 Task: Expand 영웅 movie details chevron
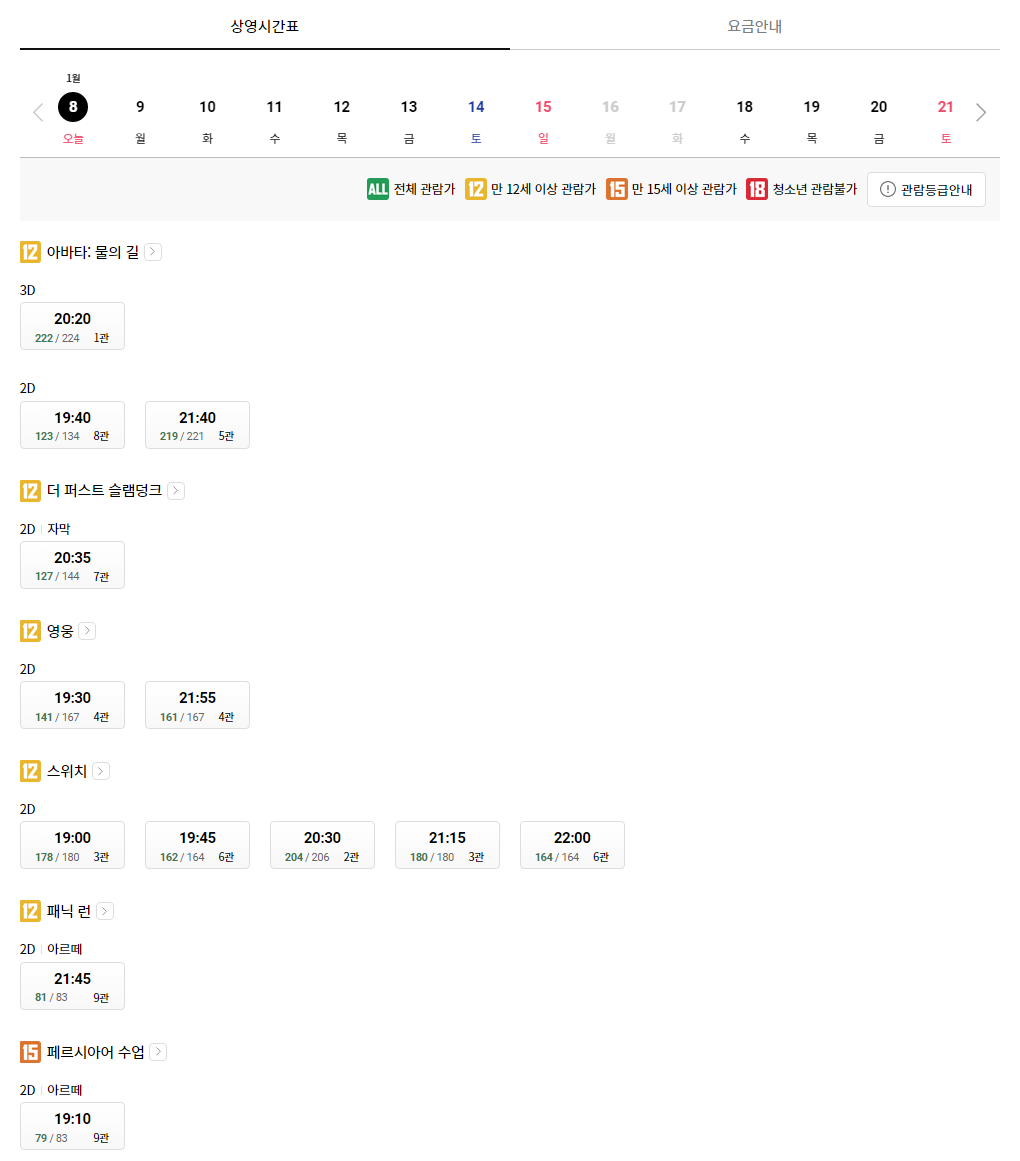click(x=87, y=631)
